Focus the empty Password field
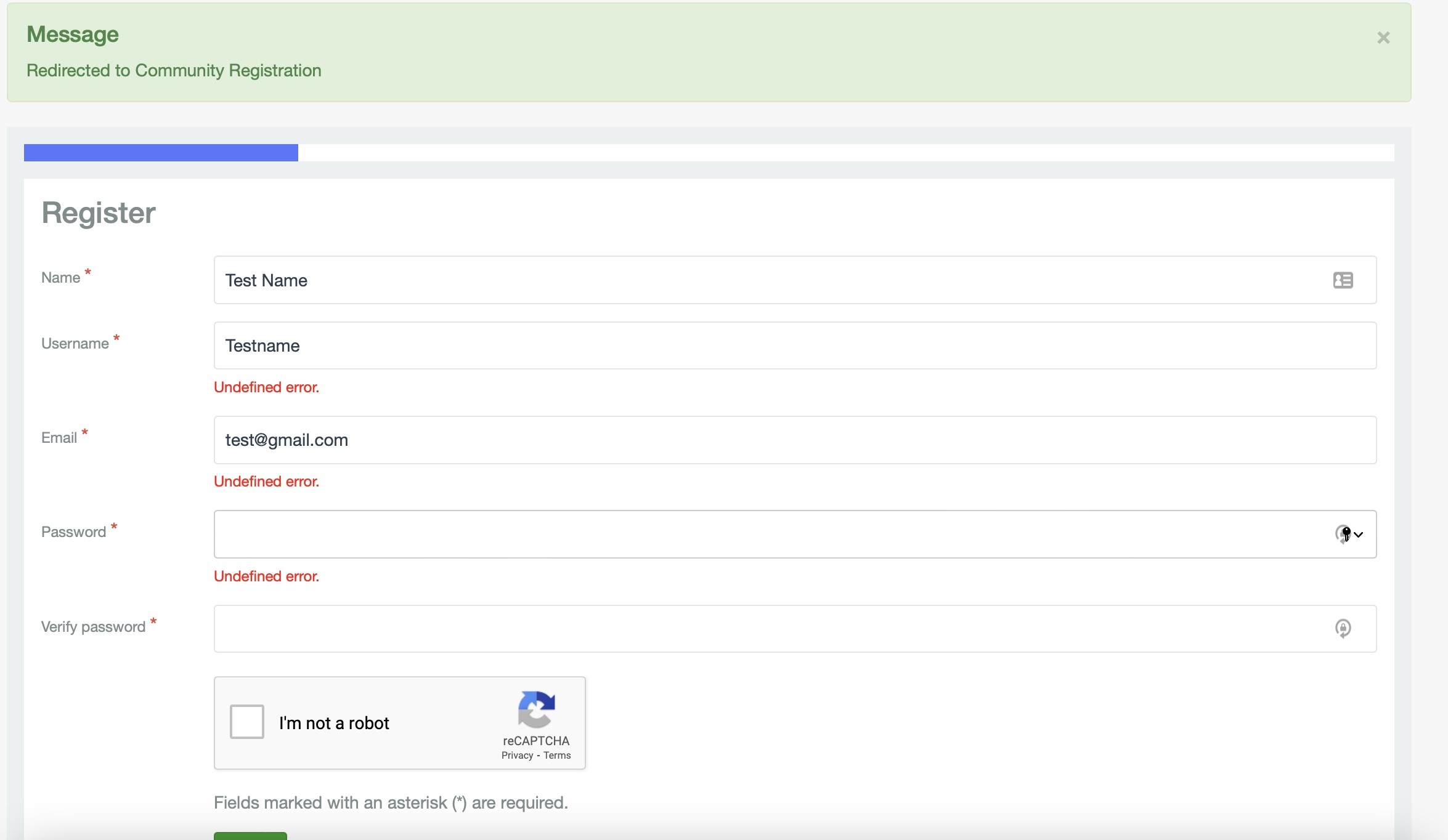The height and width of the screenshot is (840, 1448). coord(739,534)
